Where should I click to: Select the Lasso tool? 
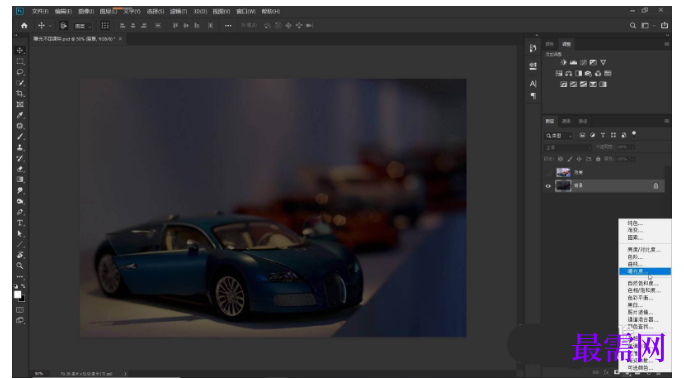pos(20,72)
